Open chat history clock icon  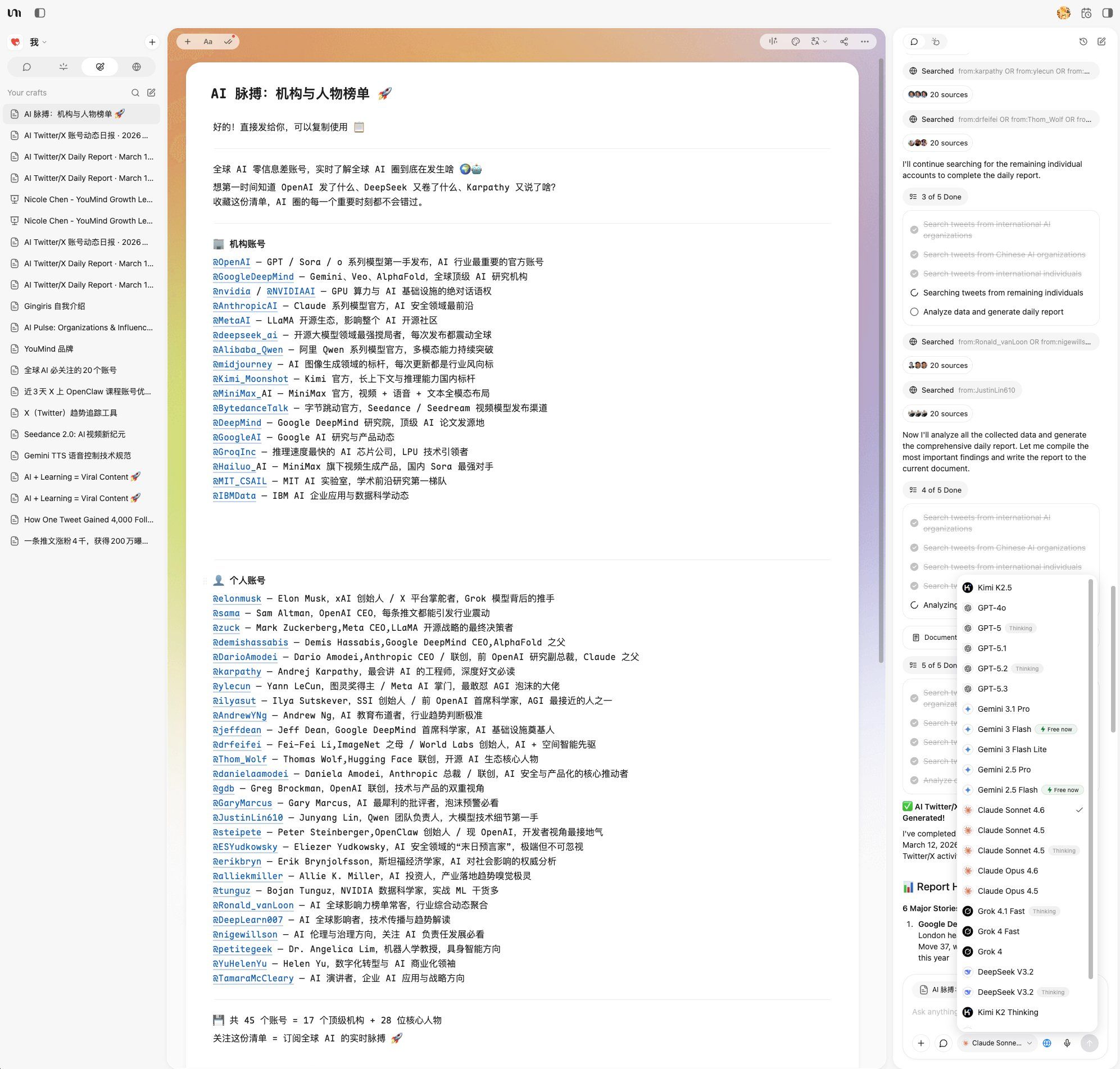coord(1083,42)
